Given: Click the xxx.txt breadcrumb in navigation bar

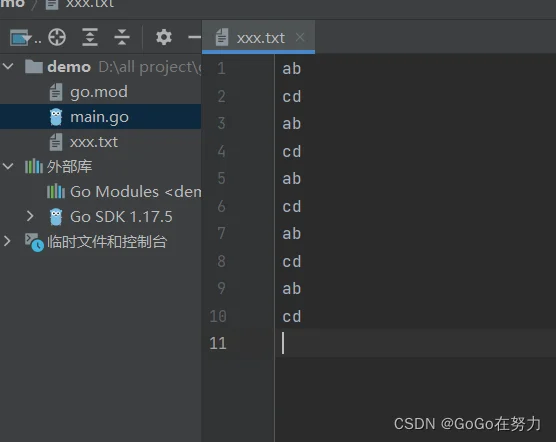Looking at the screenshot, I should point(89,4).
